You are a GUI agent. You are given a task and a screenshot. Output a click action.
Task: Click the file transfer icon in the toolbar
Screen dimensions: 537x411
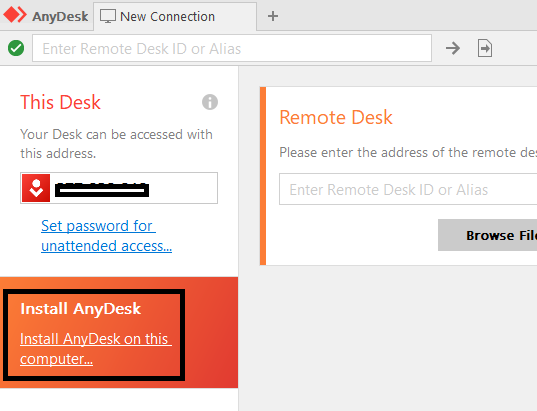click(x=485, y=48)
